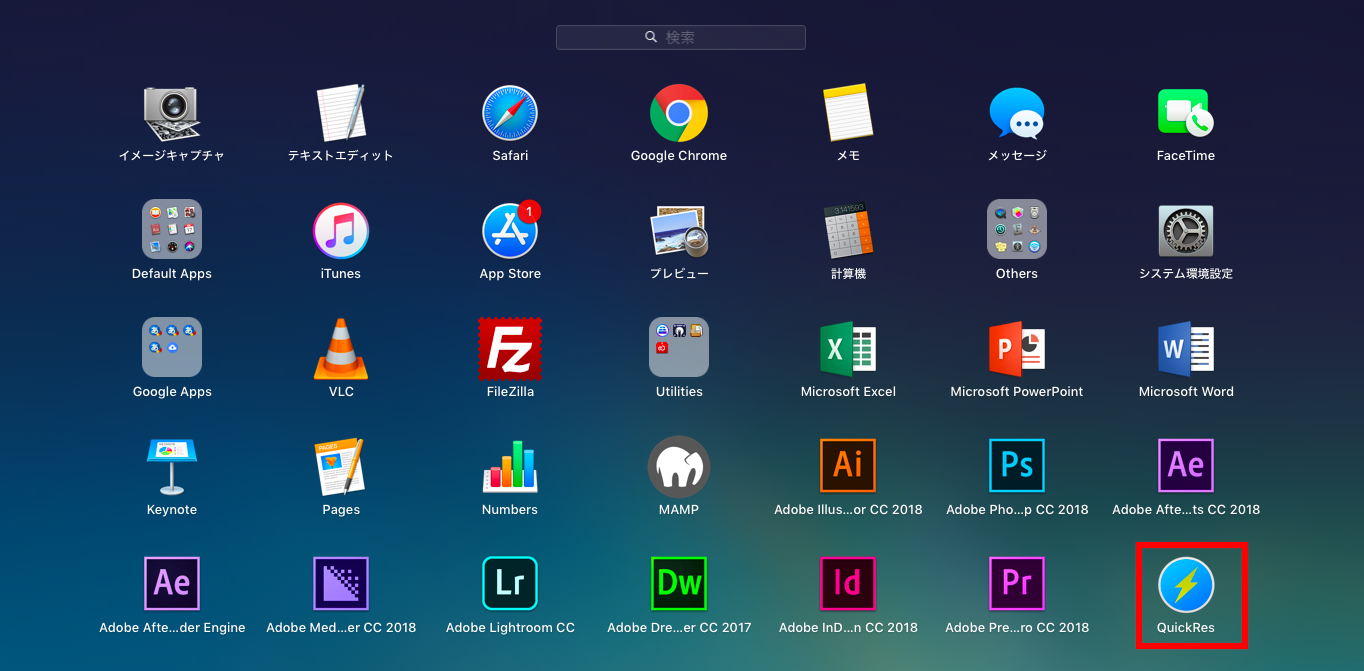1364x671 pixels.
Task: Open App Store with update badge
Action: coord(510,231)
